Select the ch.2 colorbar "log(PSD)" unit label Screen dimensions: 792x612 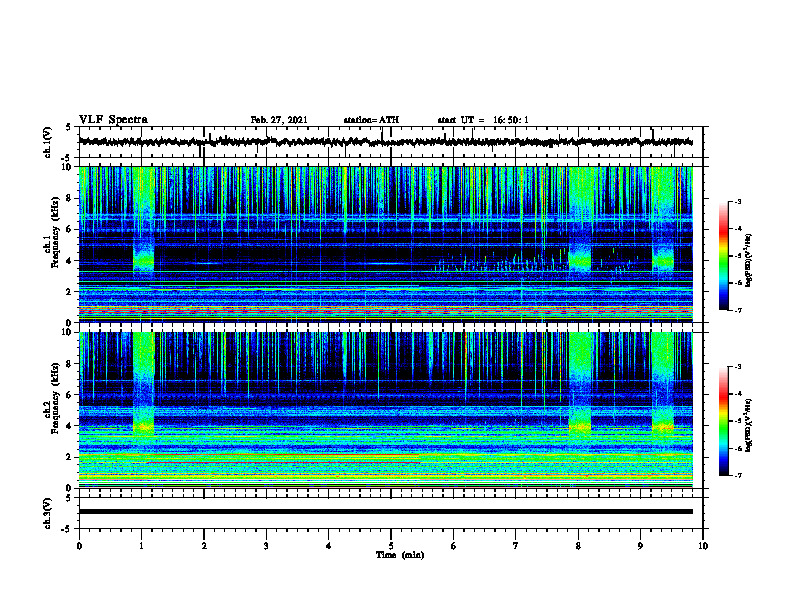(749, 425)
